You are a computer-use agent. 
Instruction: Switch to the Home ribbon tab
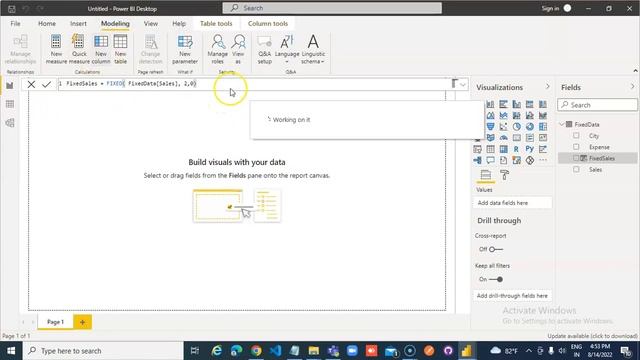click(47, 24)
